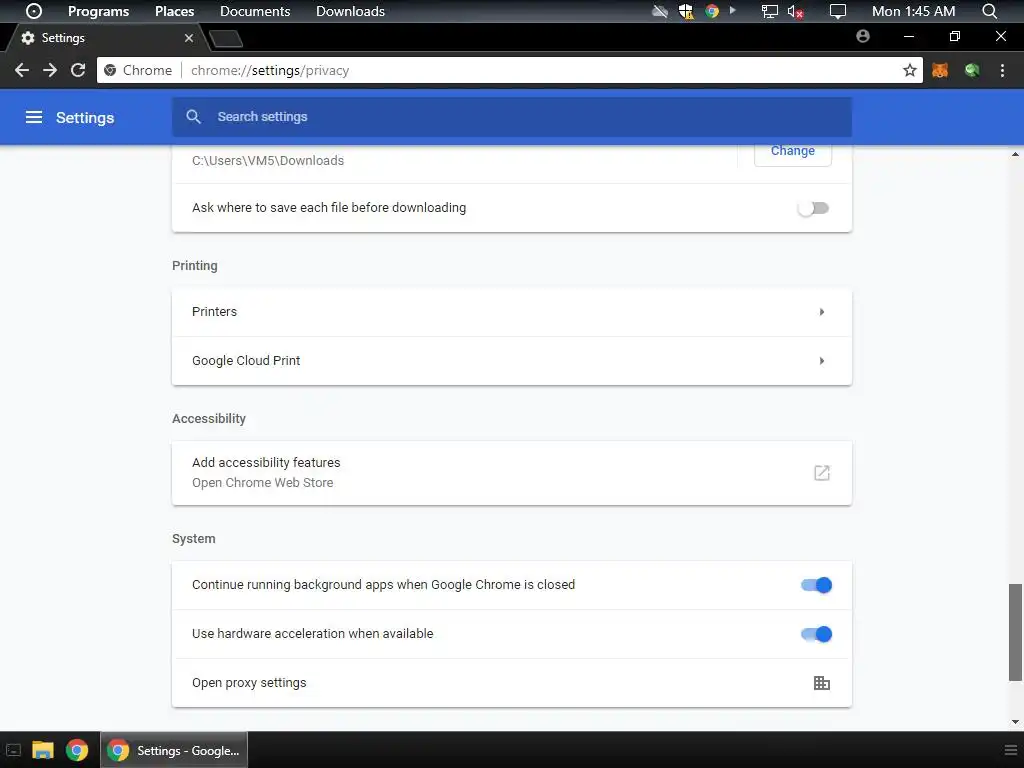Image resolution: width=1024 pixels, height=768 pixels.
Task: Click the building icon beside Open proxy settings
Action: (822, 682)
